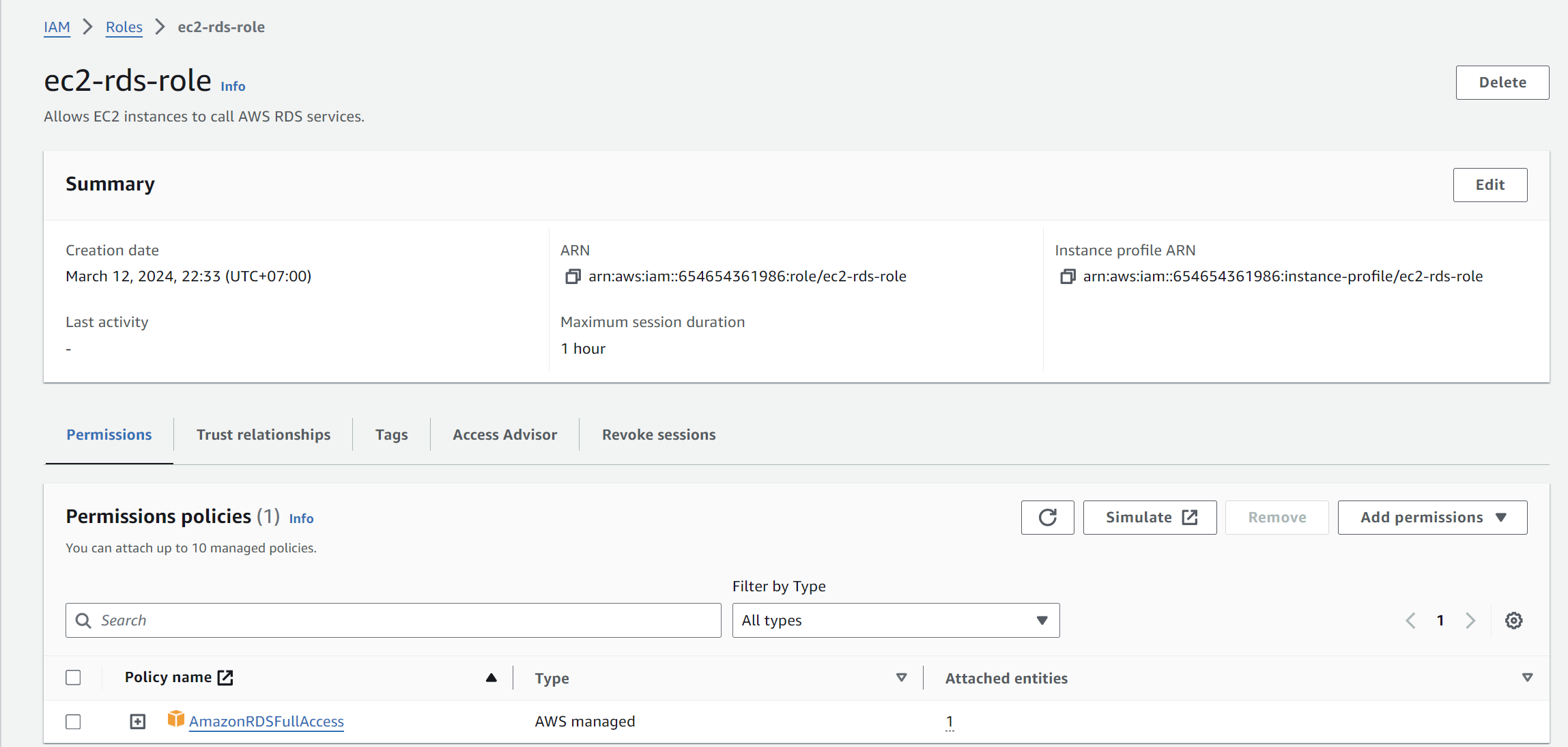Click the AmazonRDSFullAccess policy cube icon
This screenshot has height=747, width=1568.
point(176,719)
